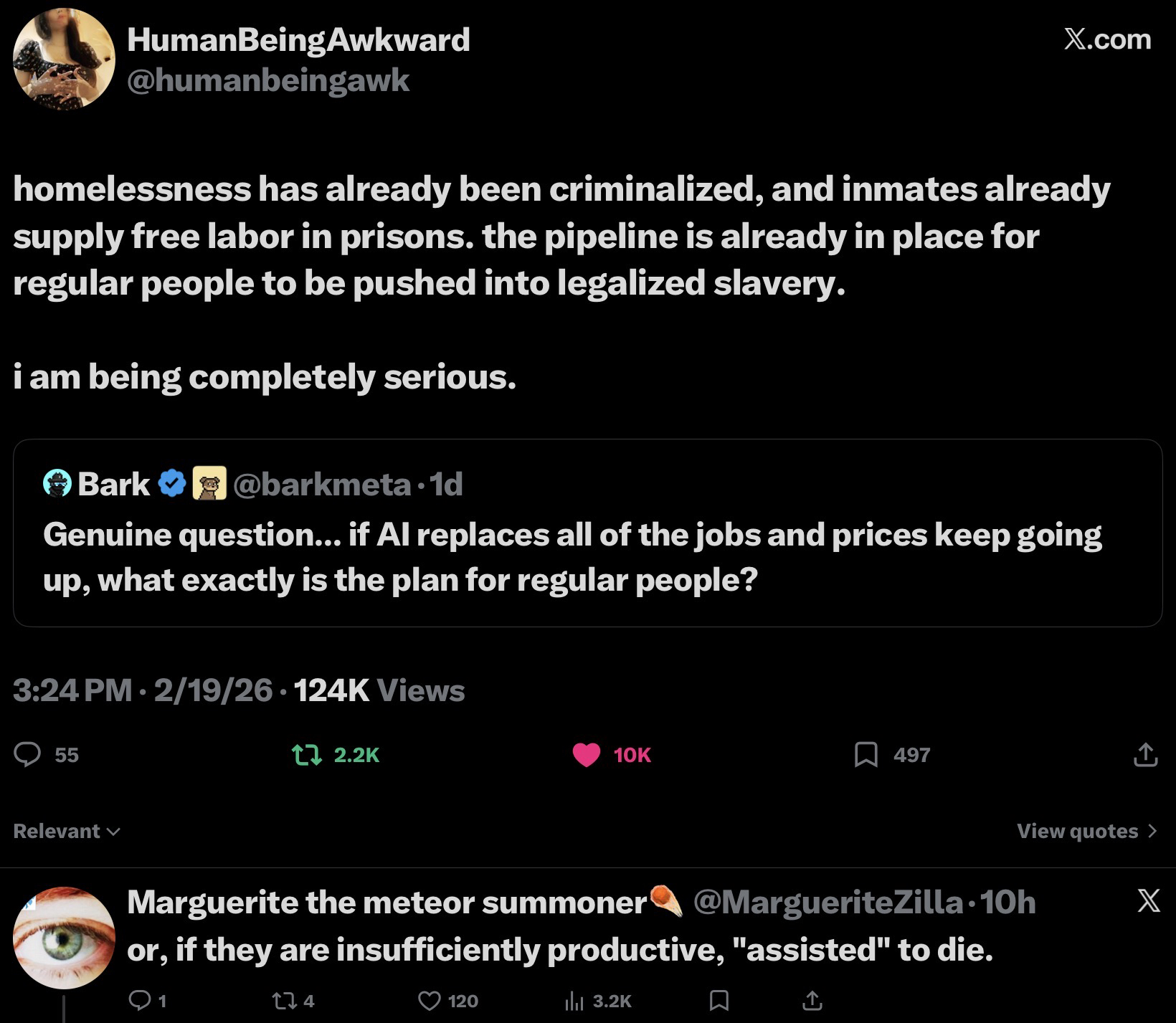
Task: Like the main post with 10K likes
Action: (587, 755)
